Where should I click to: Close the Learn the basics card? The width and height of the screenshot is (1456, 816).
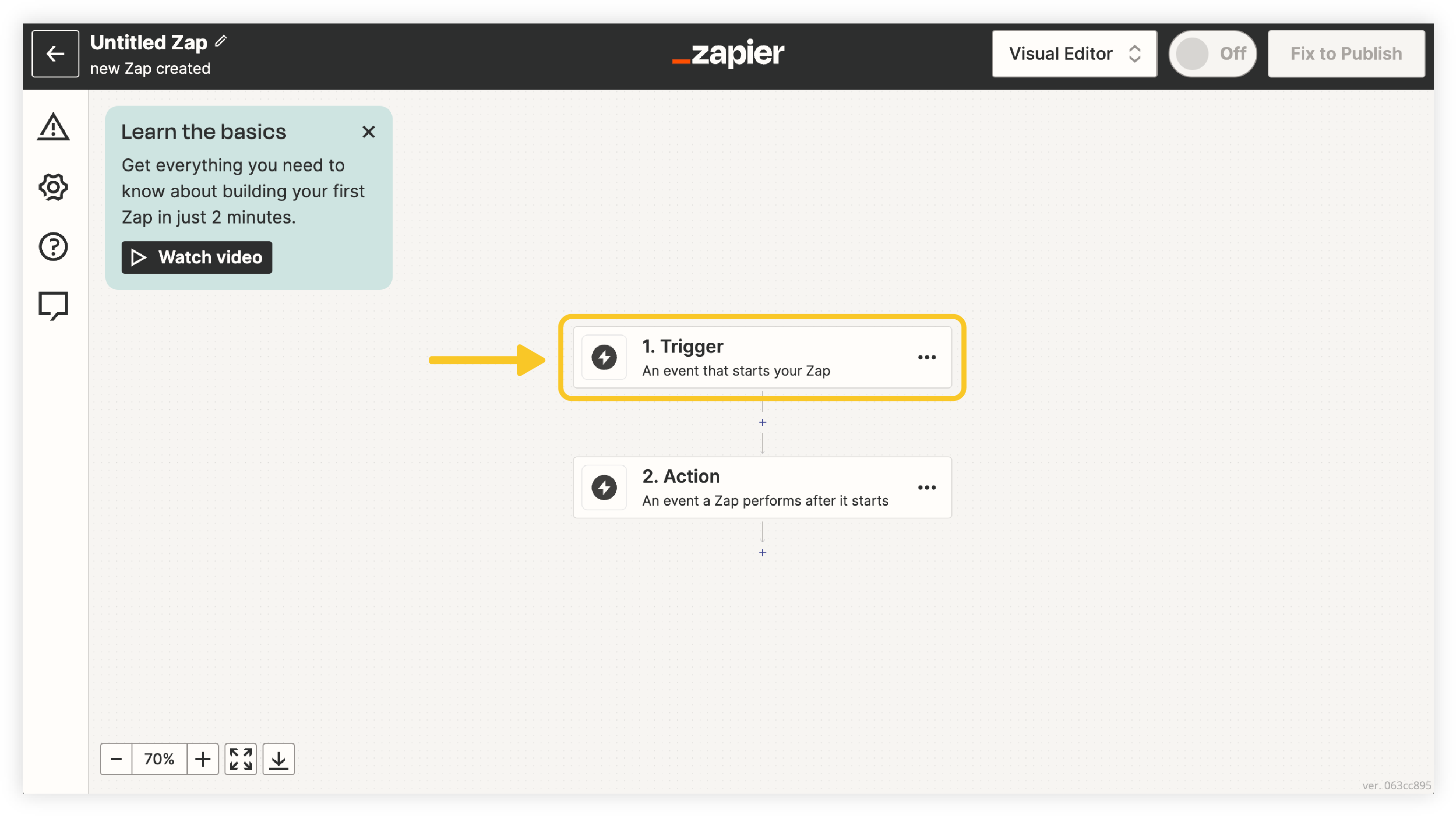click(x=369, y=131)
